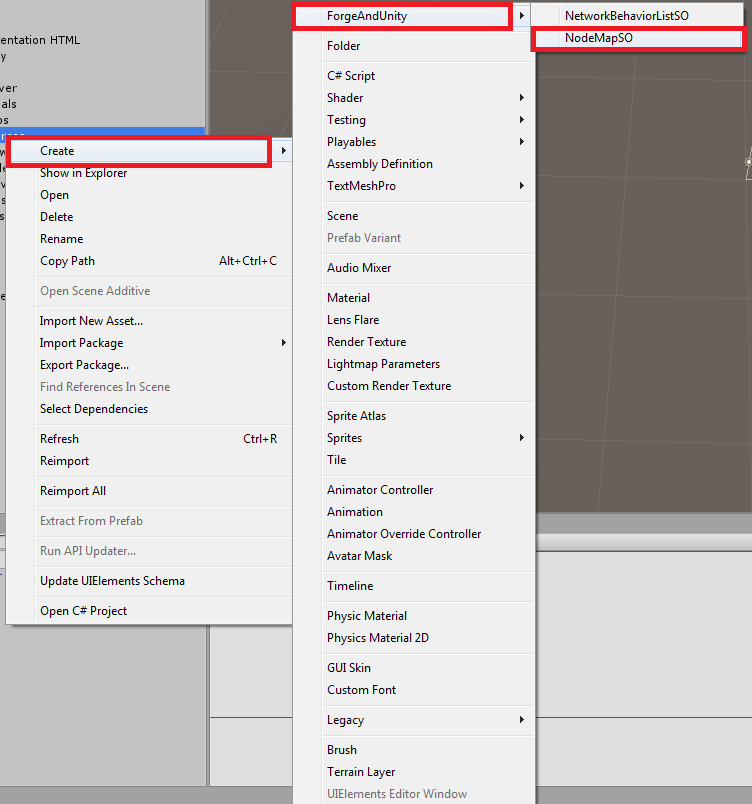Open the ForgeAndUnity submenu
This screenshot has height=804, width=752.
414,16
